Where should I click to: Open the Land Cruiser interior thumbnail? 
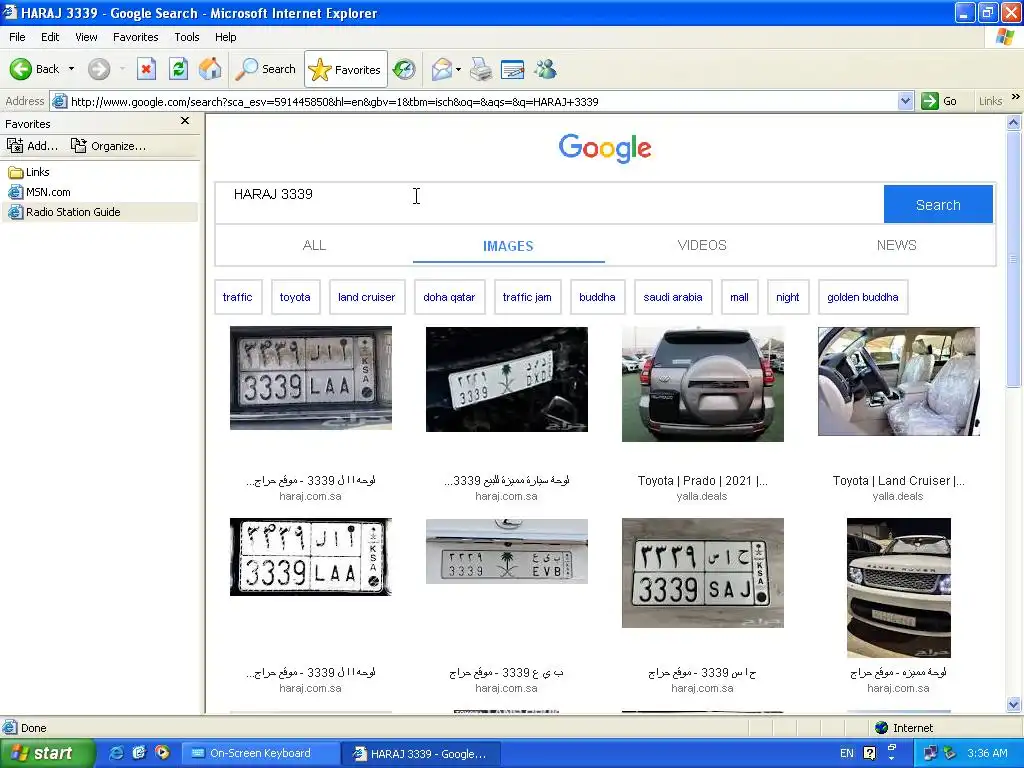(x=899, y=381)
